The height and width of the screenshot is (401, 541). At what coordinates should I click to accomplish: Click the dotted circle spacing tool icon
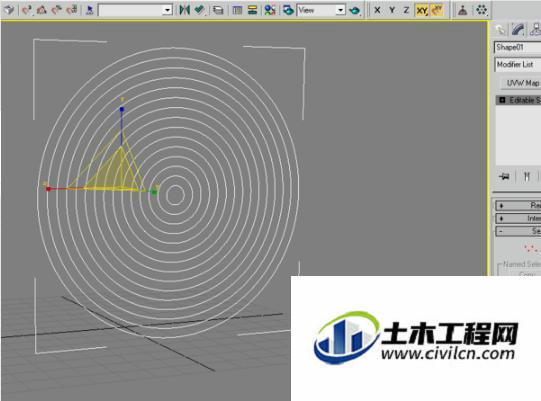481,10
